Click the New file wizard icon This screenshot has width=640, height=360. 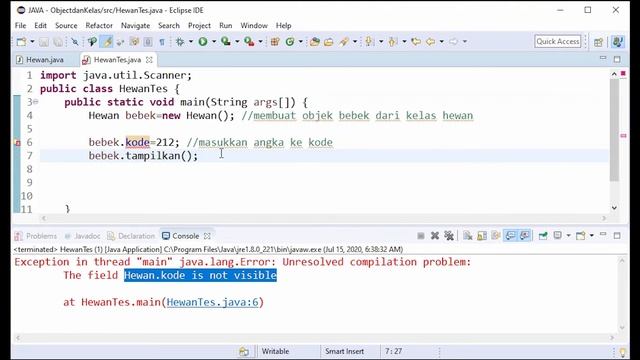[x=21, y=42]
